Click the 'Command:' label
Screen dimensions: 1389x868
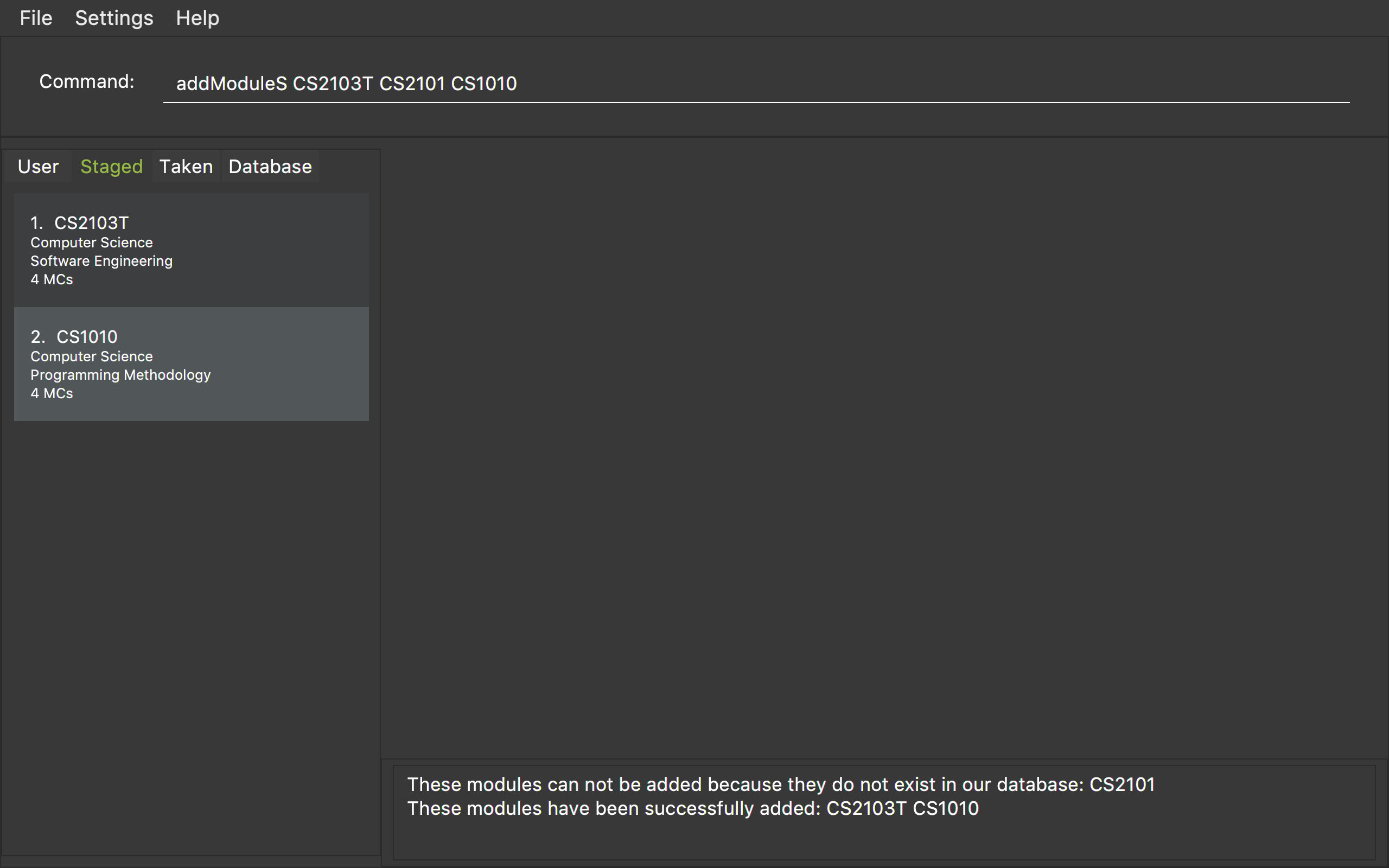pos(87,81)
